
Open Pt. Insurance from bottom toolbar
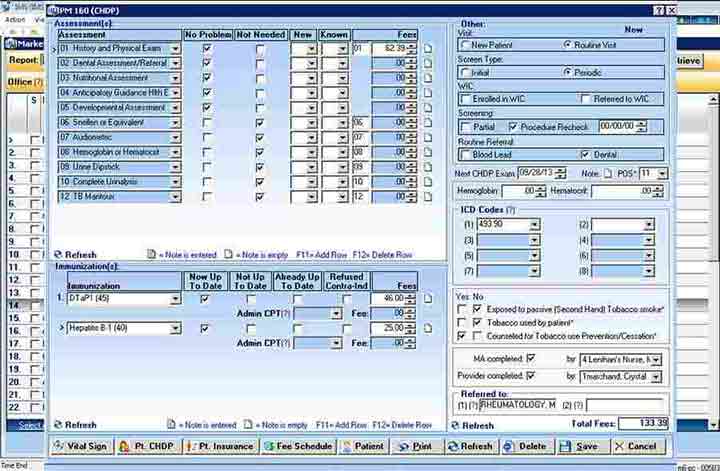[220, 446]
